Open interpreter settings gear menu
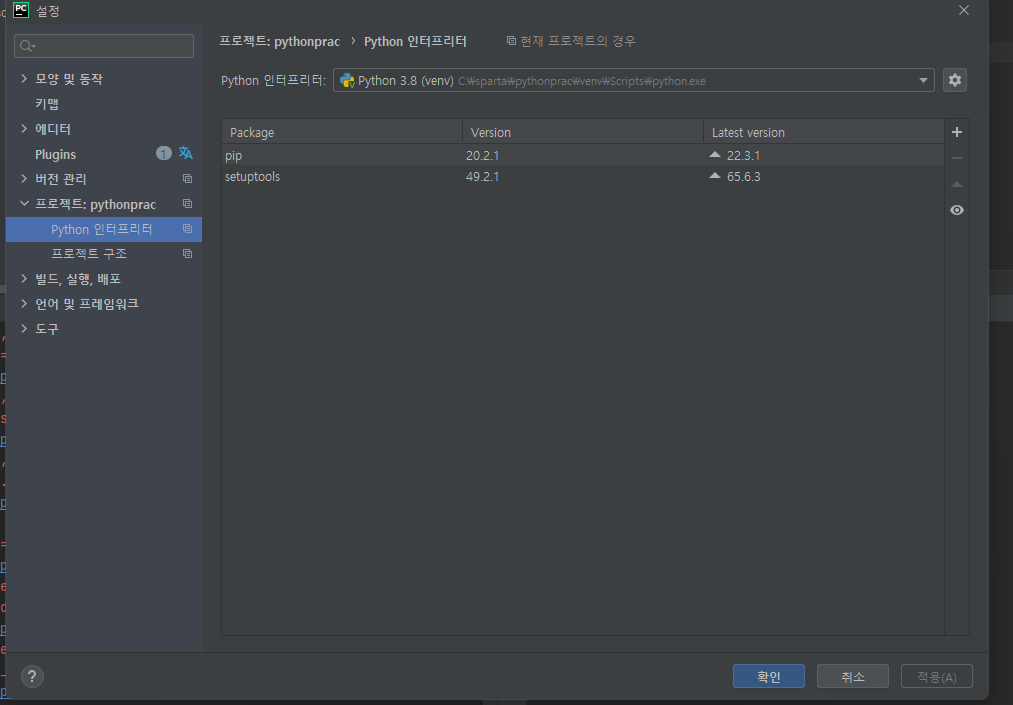Image resolution: width=1013 pixels, height=705 pixels. pos(954,80)
